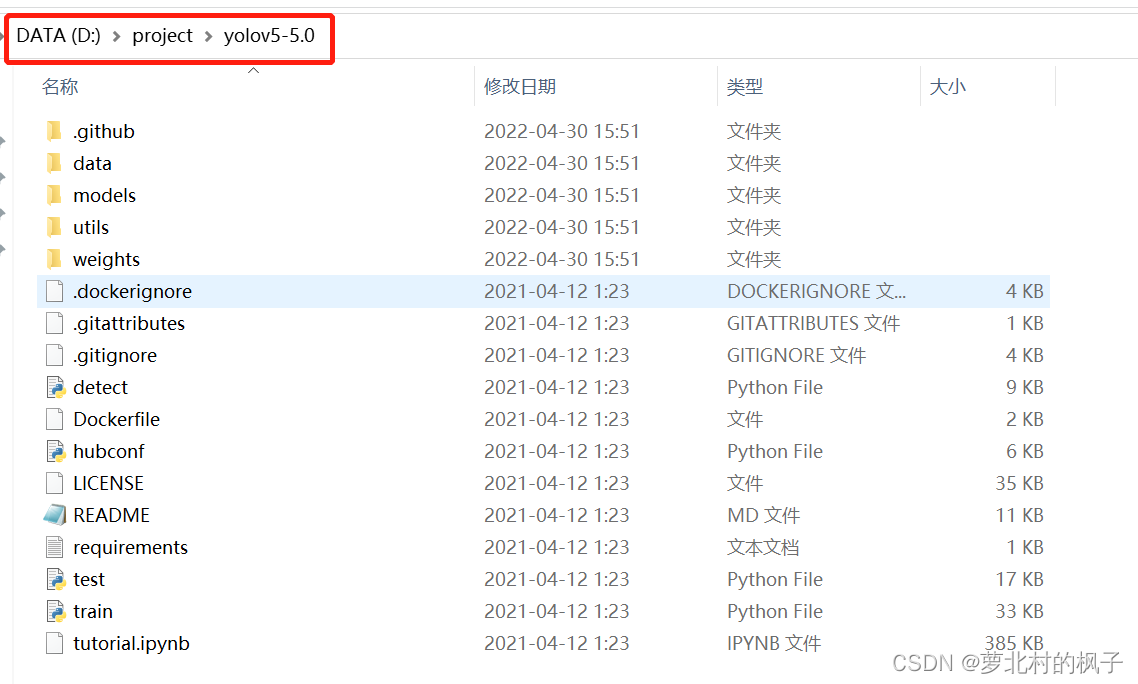Select the weights folder name
1138x684 pixels.
[x=107, y=259]
